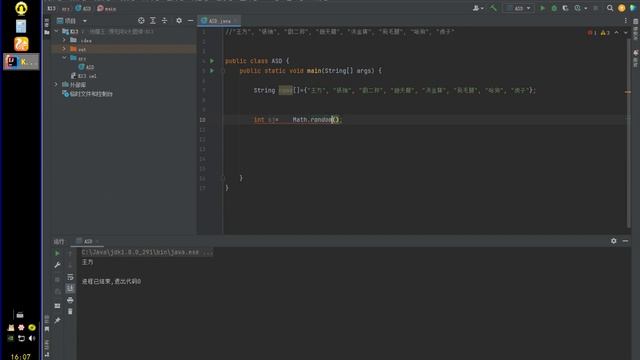Screen dimensions: 640x360
Task: Hide the Project panel with the minus icon
Action: (x=191, y=20)
